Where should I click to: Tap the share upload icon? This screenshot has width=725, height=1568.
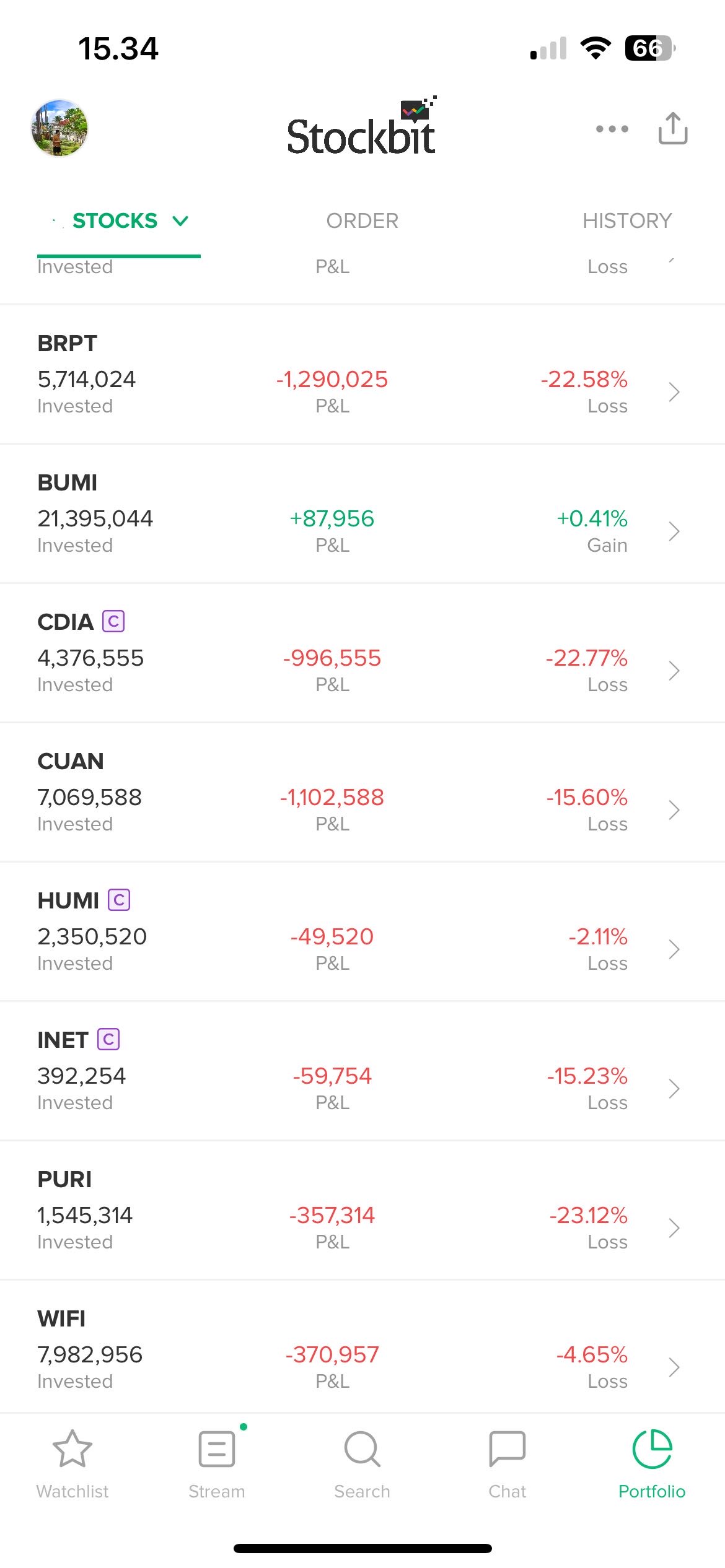(x=673, y=128)
